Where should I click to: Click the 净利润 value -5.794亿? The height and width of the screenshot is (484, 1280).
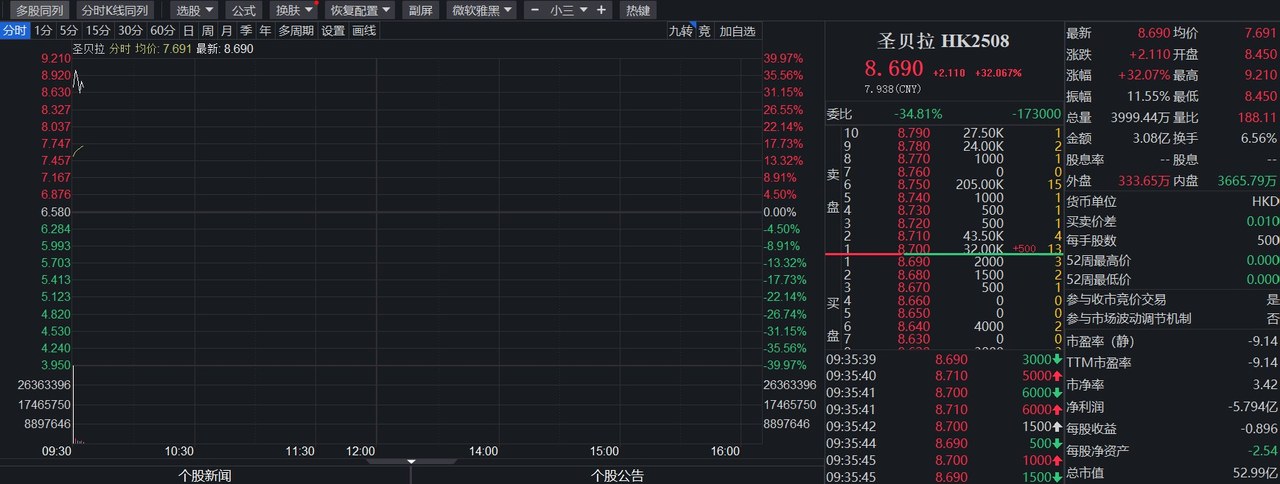[1252, 406]
